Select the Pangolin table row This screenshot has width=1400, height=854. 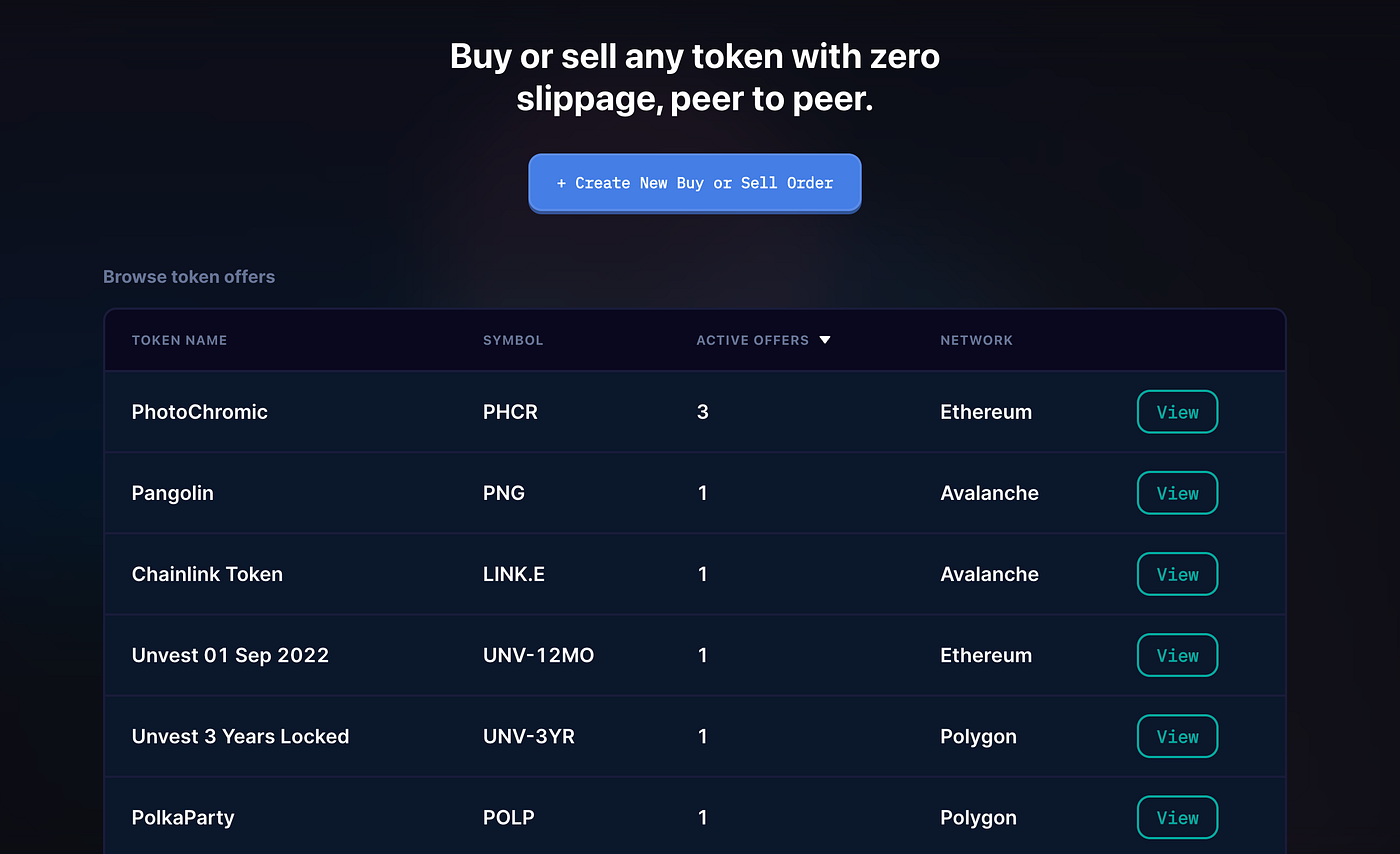[x=600, y=492]
